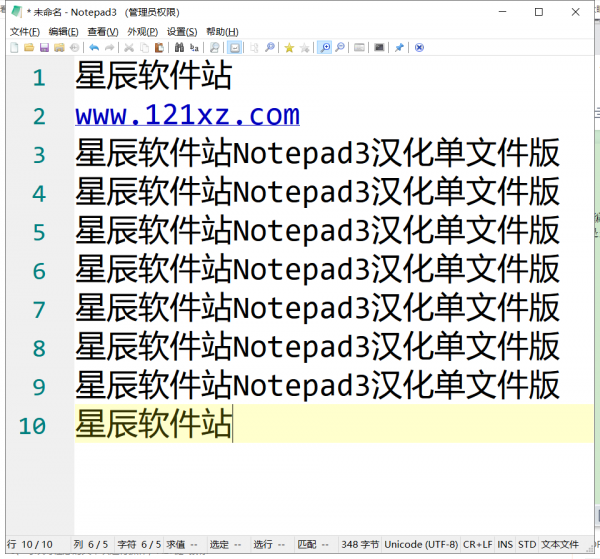Click the page magnifier icon after Replace

(214, 47)
